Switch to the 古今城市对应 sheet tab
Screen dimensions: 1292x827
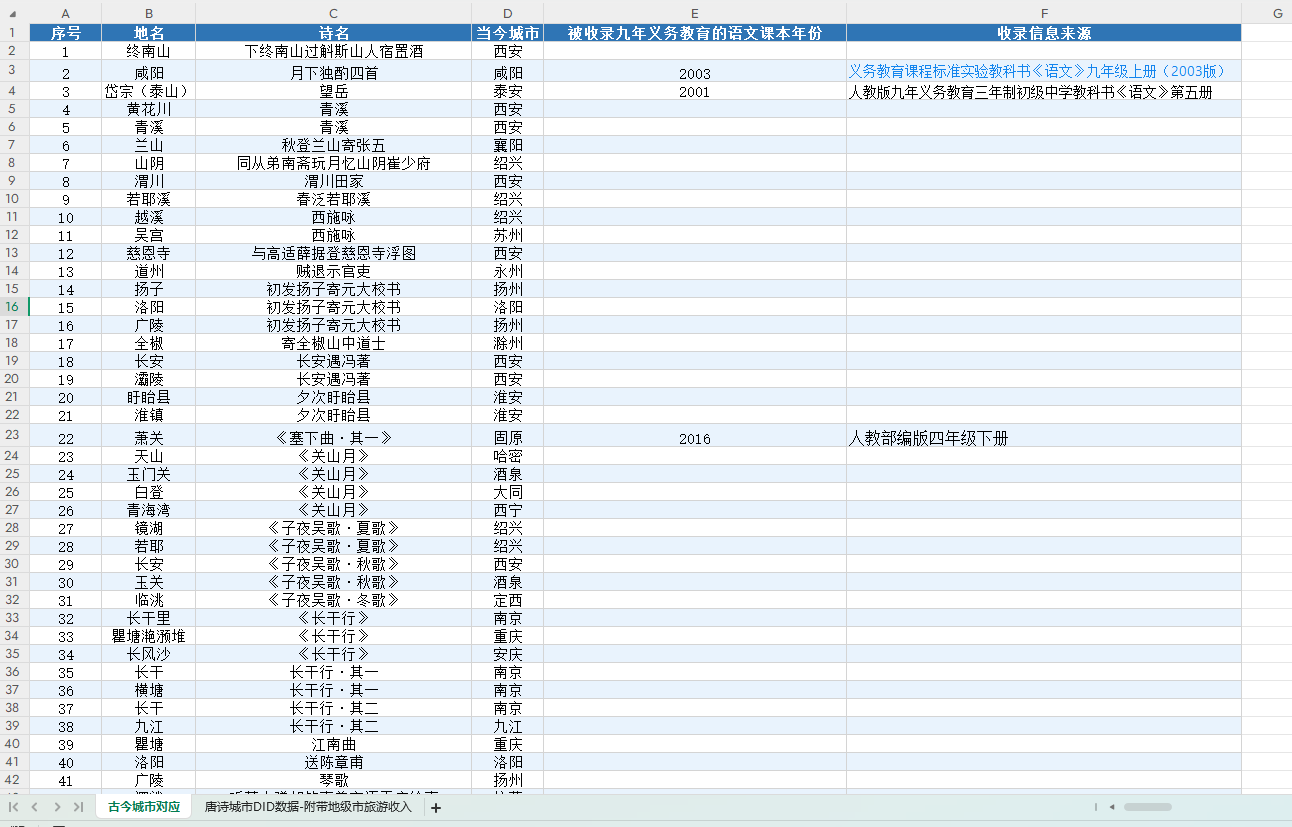144,807
